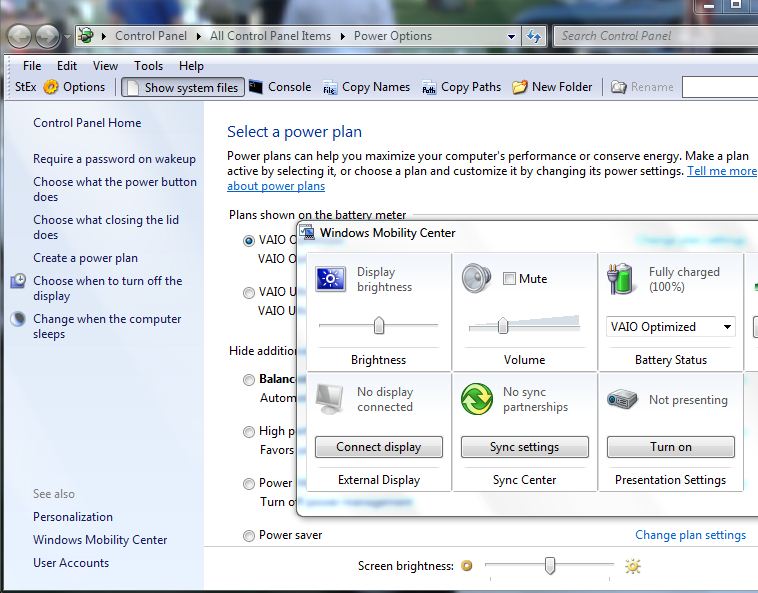Open the File menu
758x593 pixels.
tap(32, 66)
